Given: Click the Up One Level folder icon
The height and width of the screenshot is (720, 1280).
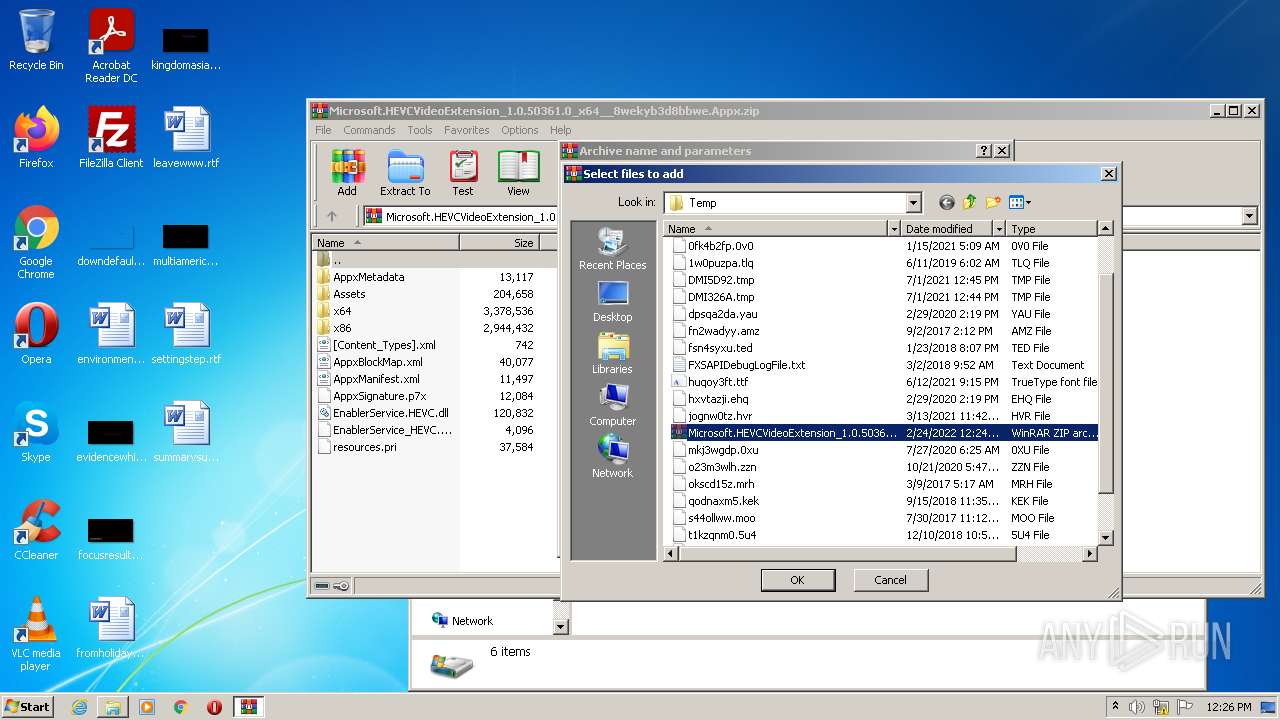Looking at the screenshot, I should (x=969, y=203).
